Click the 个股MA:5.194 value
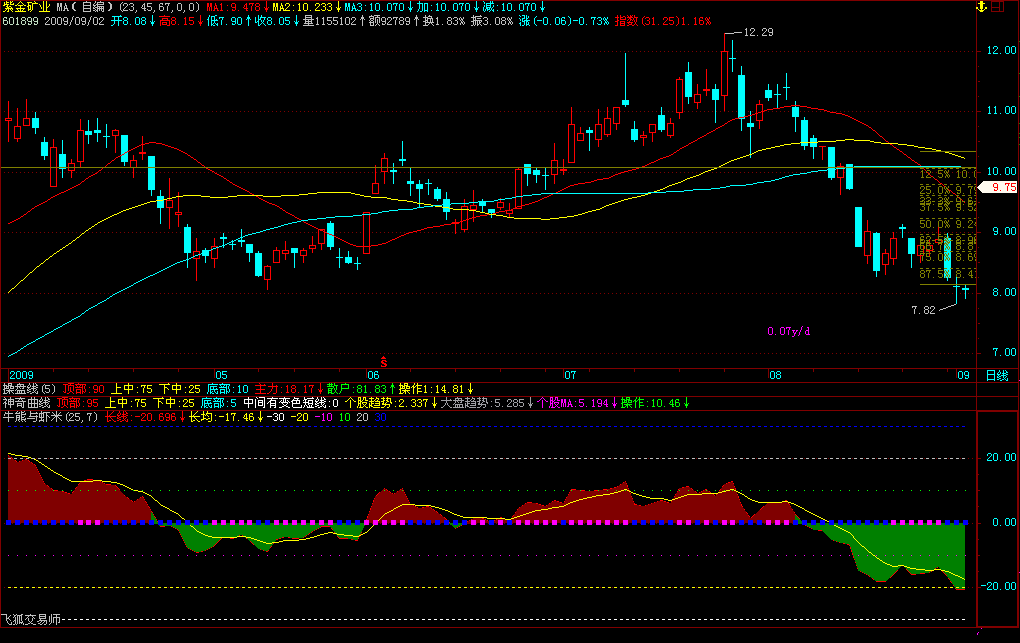The height and width of the screenshot is (643, 1020). click(572, 404)
